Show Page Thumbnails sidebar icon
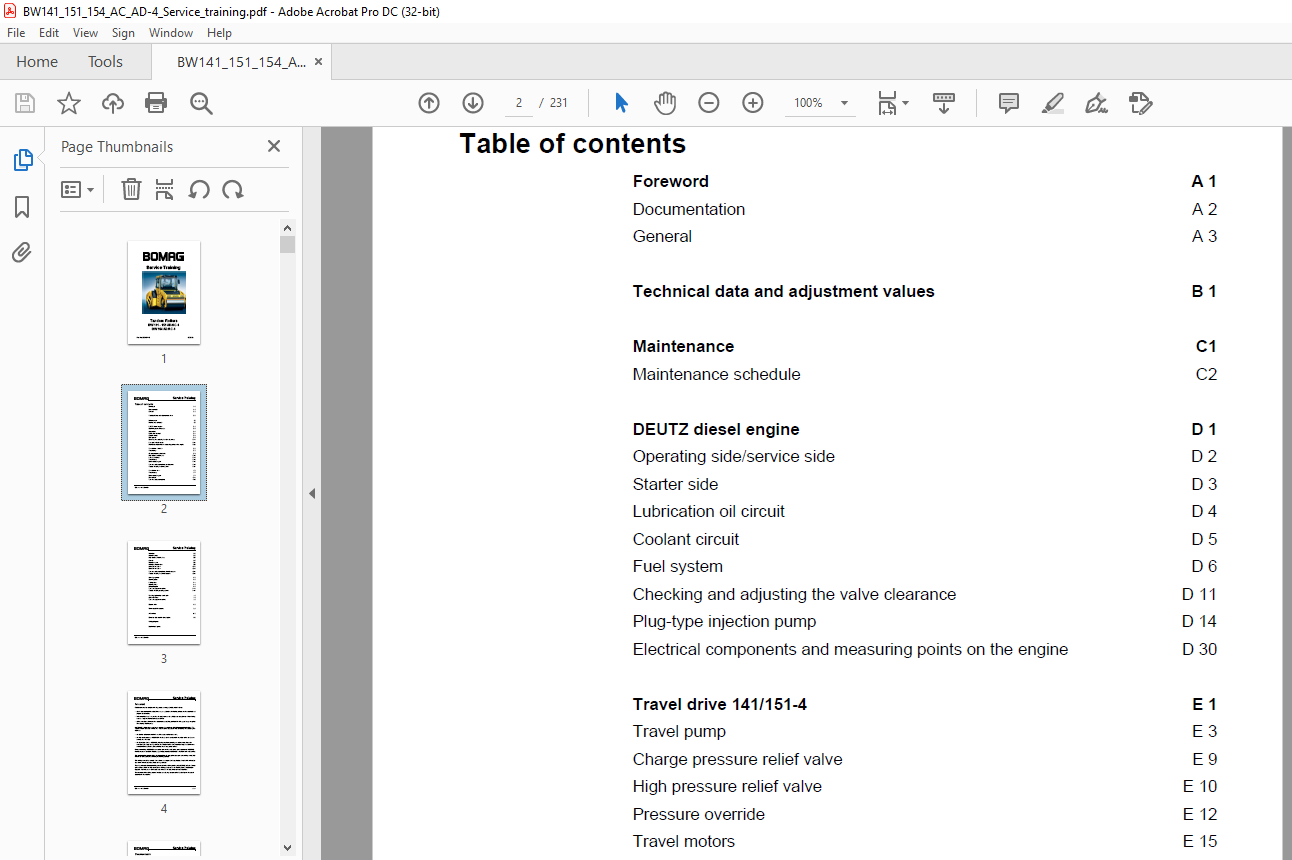The height and width of the screenshot is (860, 1292). point(22,160)
